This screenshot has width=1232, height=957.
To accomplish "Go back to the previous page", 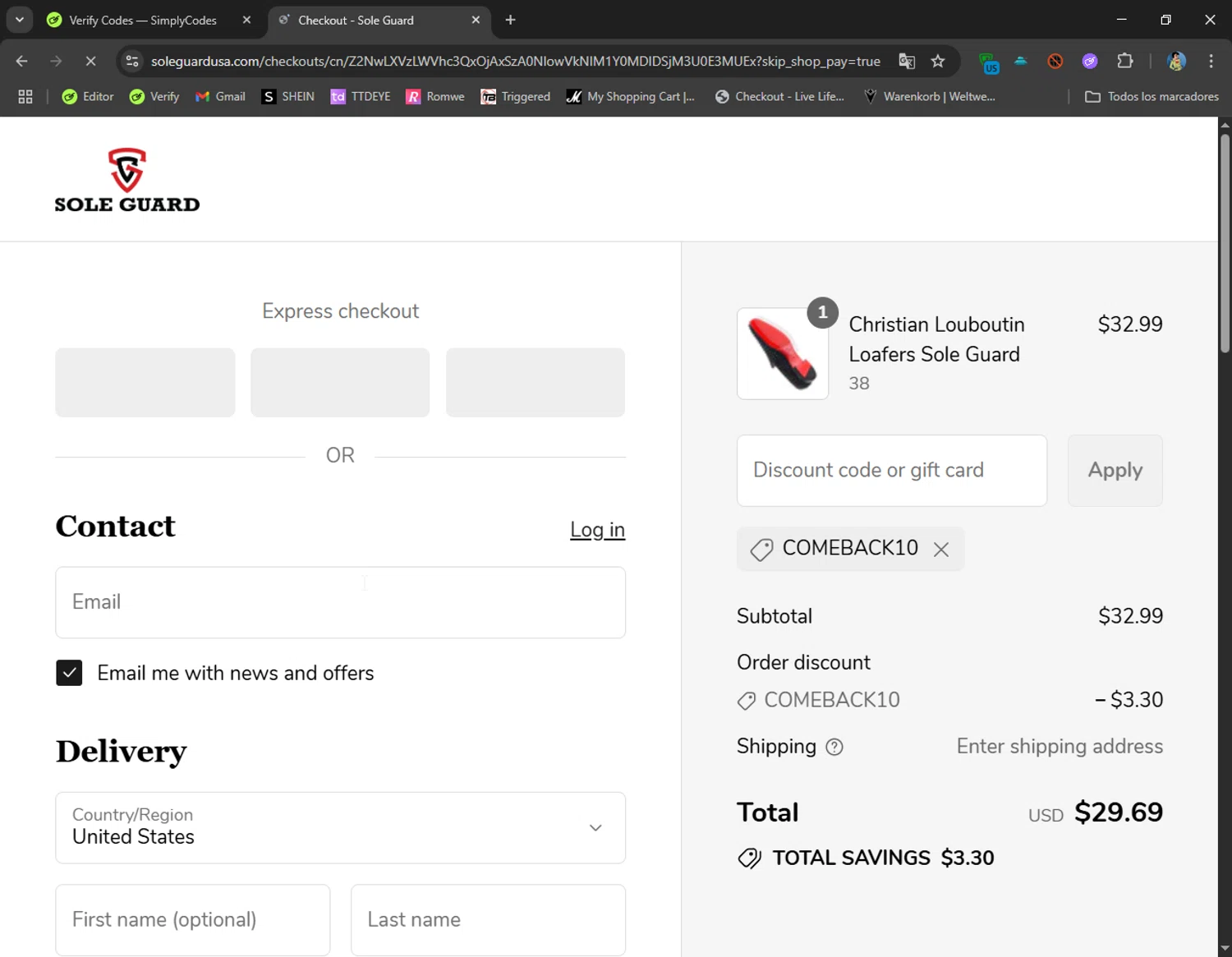I will pos(22,61).
